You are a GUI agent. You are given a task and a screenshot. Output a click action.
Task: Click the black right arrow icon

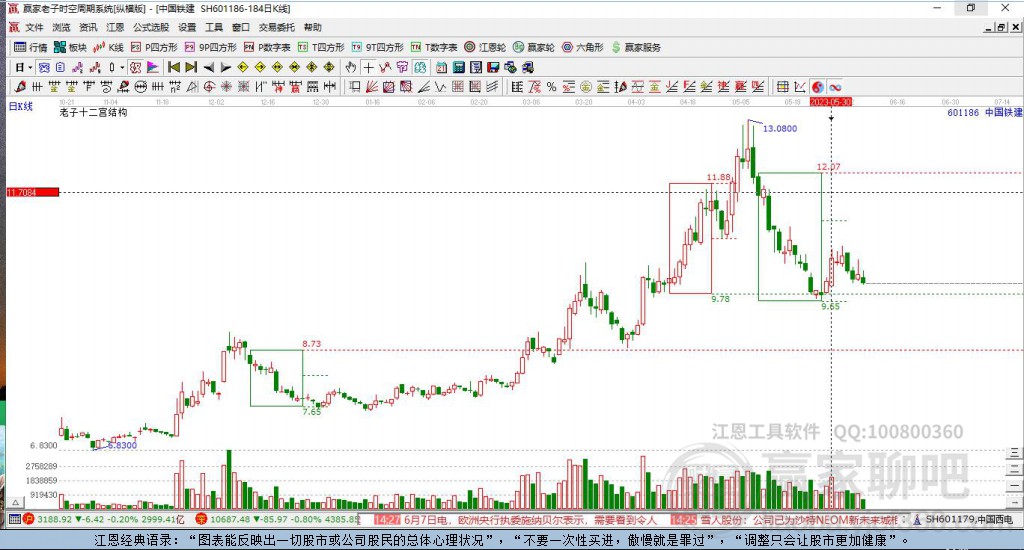(226, 67)
